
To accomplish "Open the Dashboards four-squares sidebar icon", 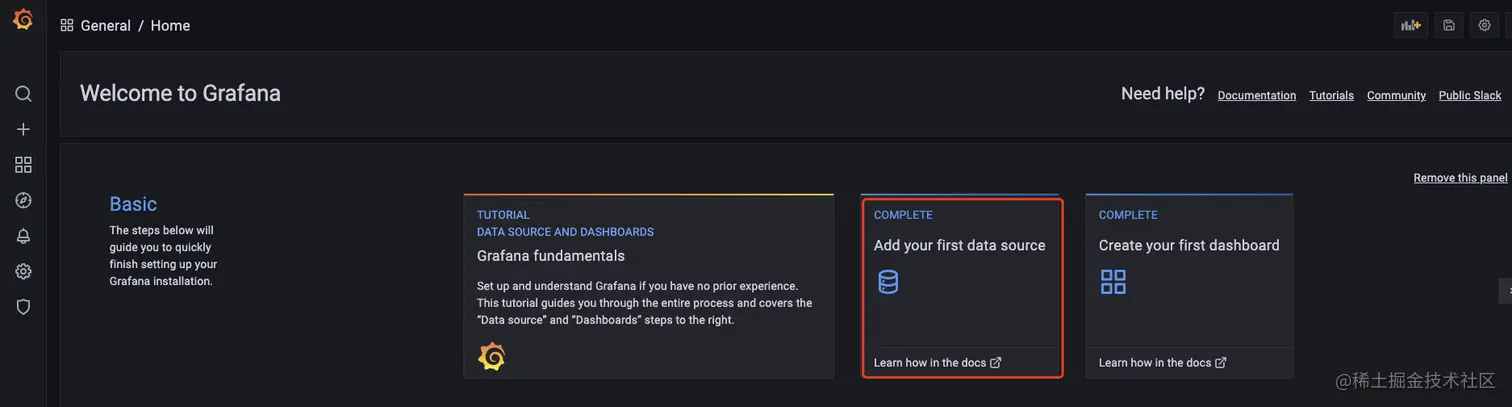I will click(x=23, y=165).
